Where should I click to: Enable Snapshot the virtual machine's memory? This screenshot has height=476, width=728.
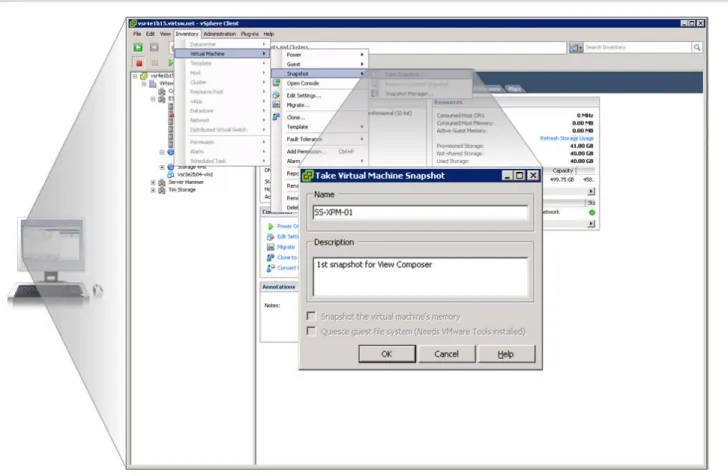click(x=311, y=316)
